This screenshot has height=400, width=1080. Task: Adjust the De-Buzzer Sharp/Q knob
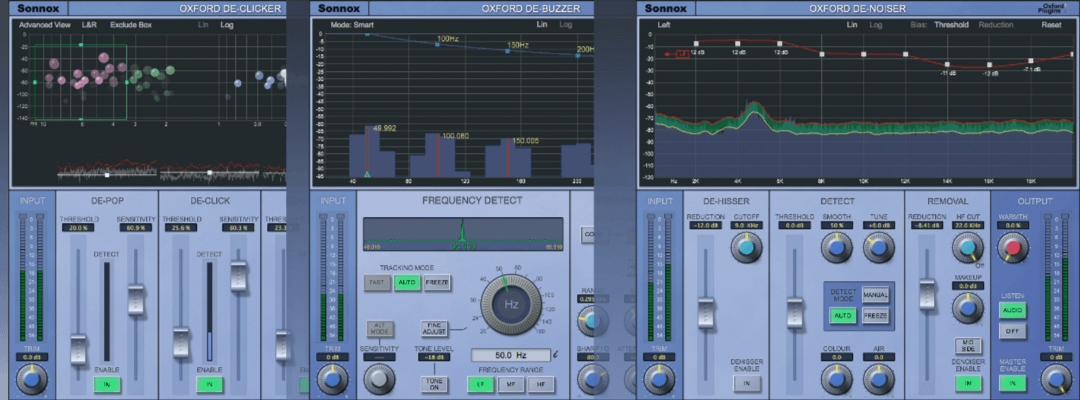point(590,379)
